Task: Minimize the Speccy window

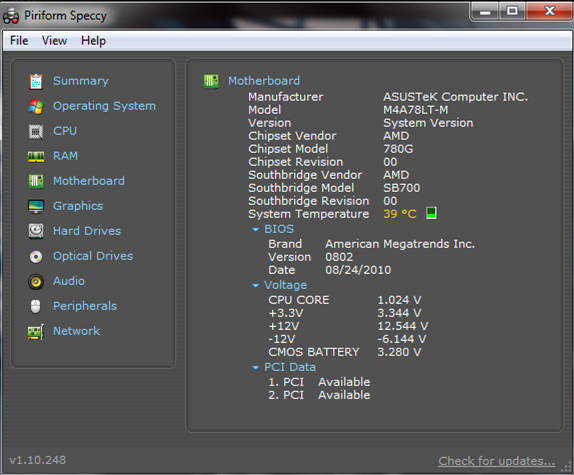Action: 485,12
